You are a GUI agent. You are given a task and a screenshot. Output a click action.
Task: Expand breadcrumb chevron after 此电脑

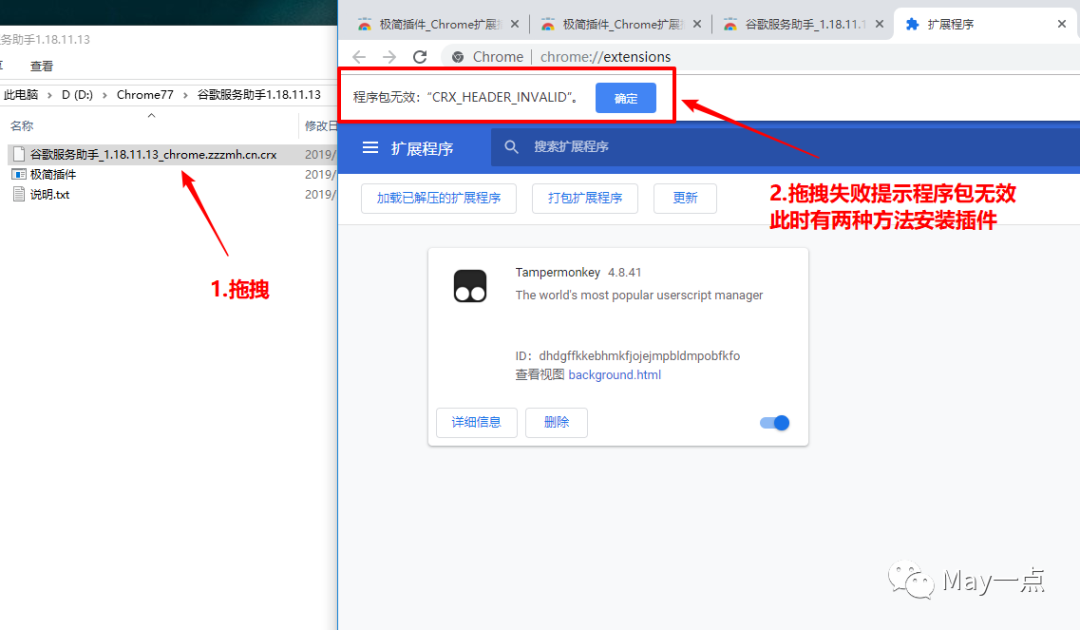50,95
